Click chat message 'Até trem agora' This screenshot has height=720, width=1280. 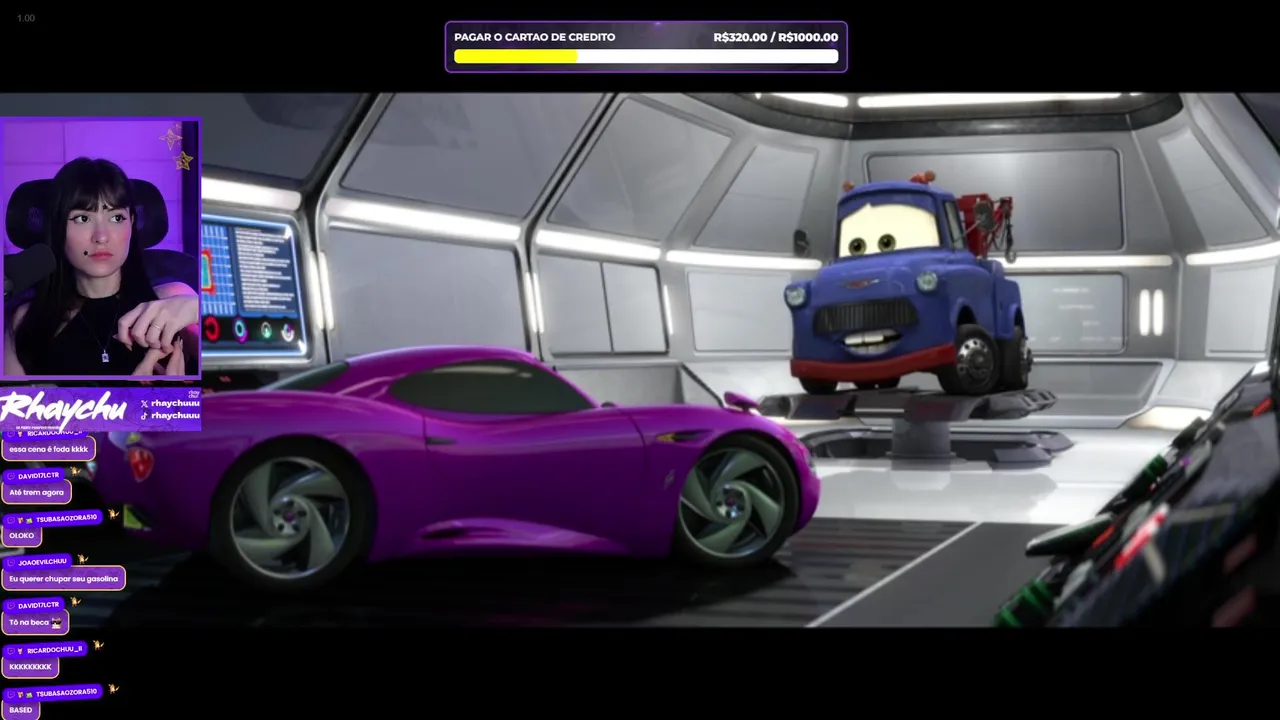36,492
